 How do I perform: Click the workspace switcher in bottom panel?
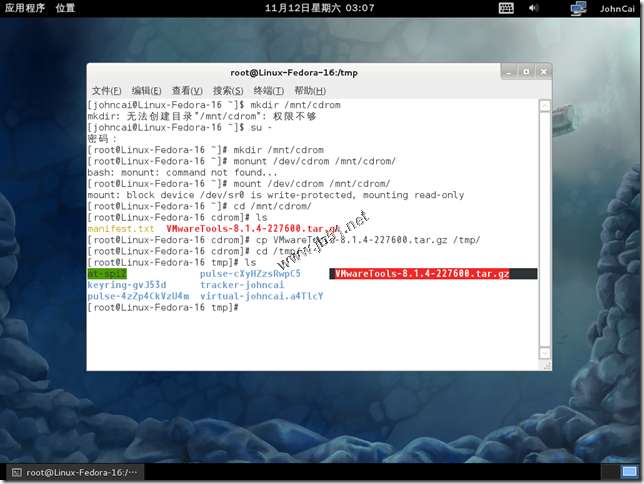click(x=620, y=472)
